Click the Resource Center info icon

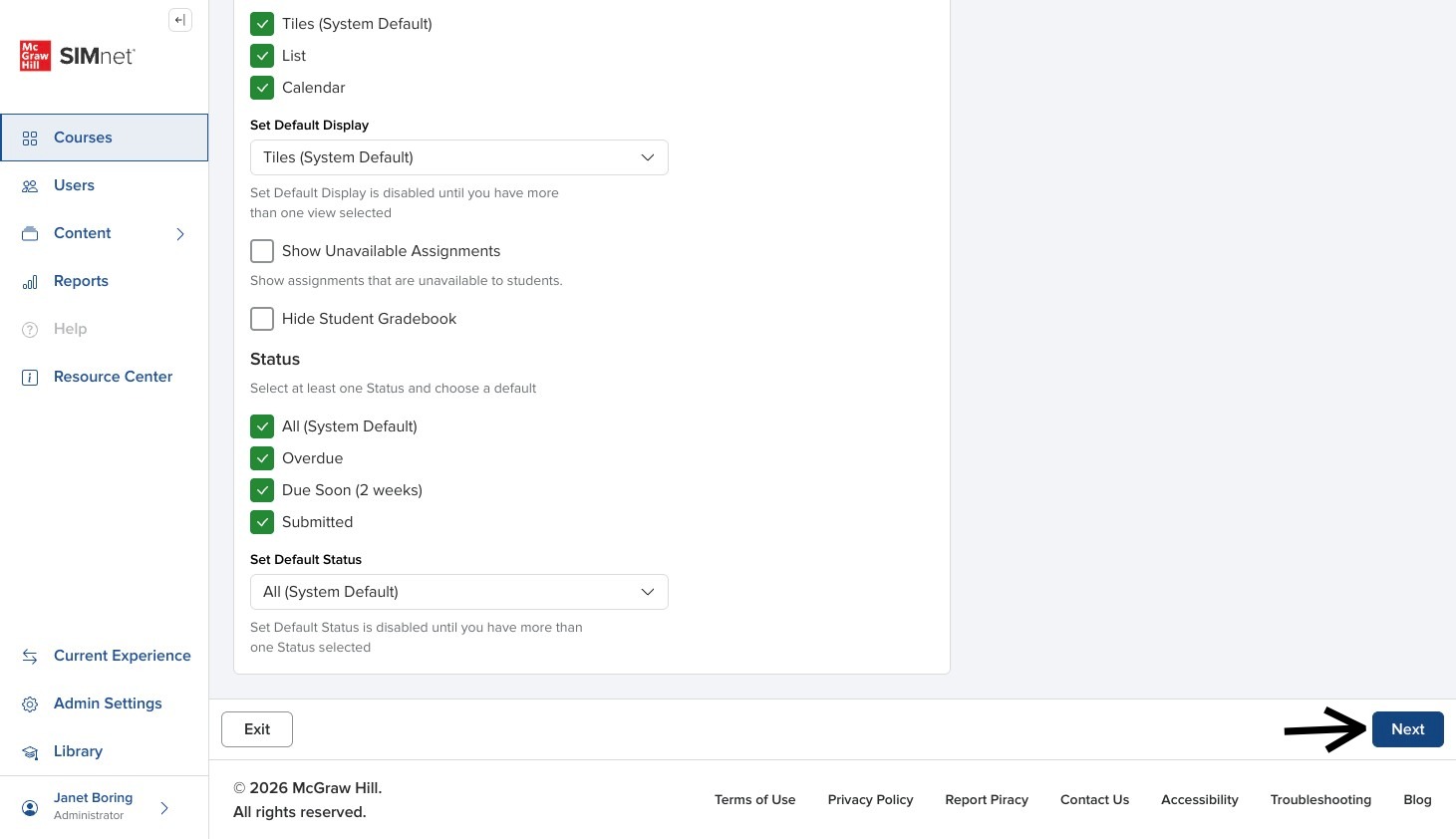[x=30, y=378]
